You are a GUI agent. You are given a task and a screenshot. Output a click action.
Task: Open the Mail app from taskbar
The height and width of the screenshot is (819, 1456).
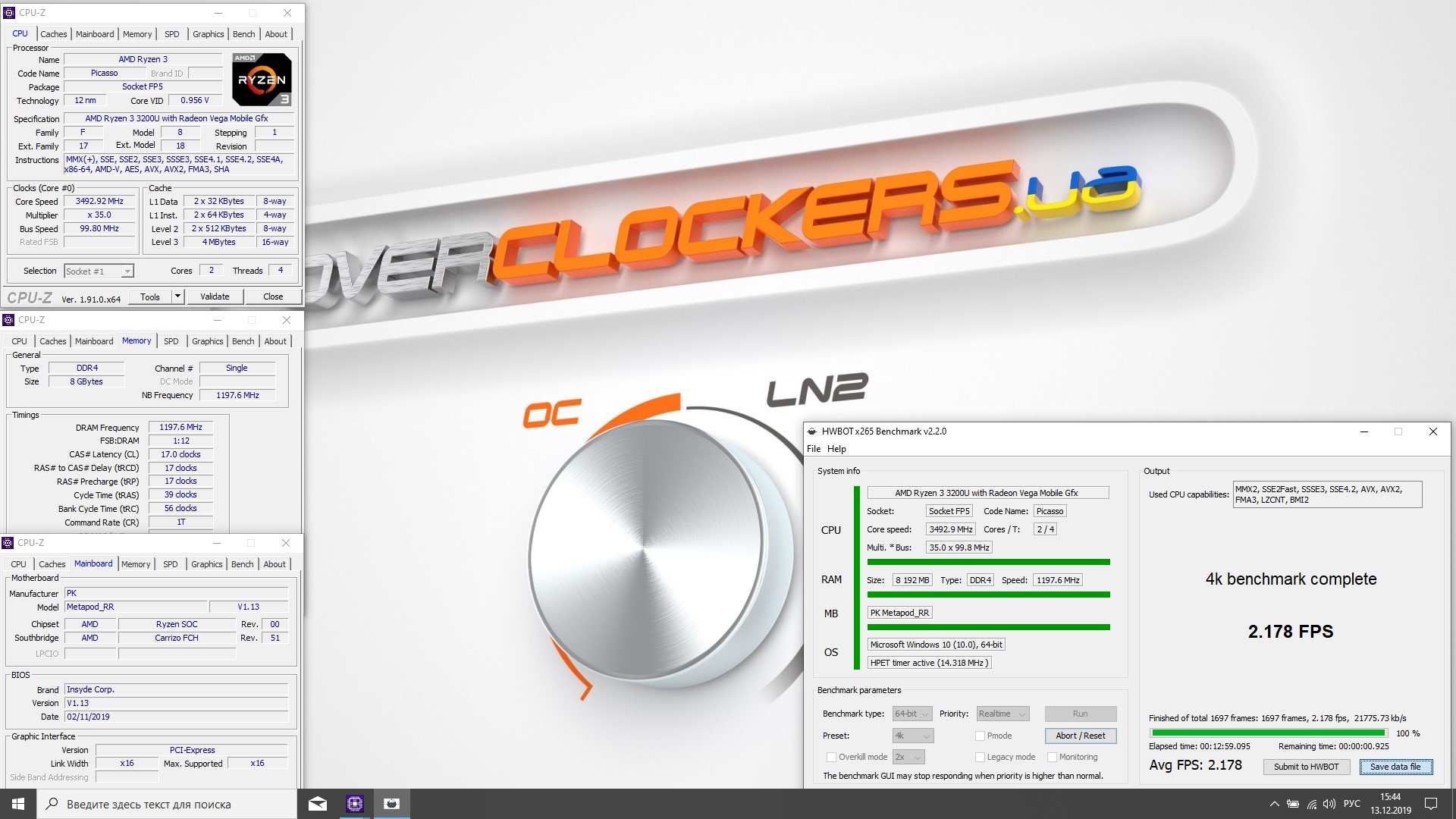318,804
